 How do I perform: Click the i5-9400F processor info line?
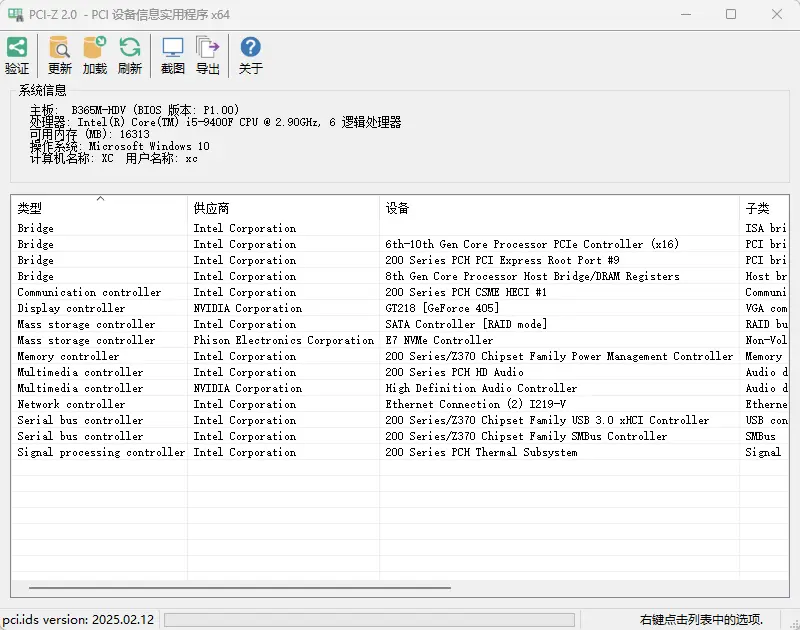click(215, 122)
